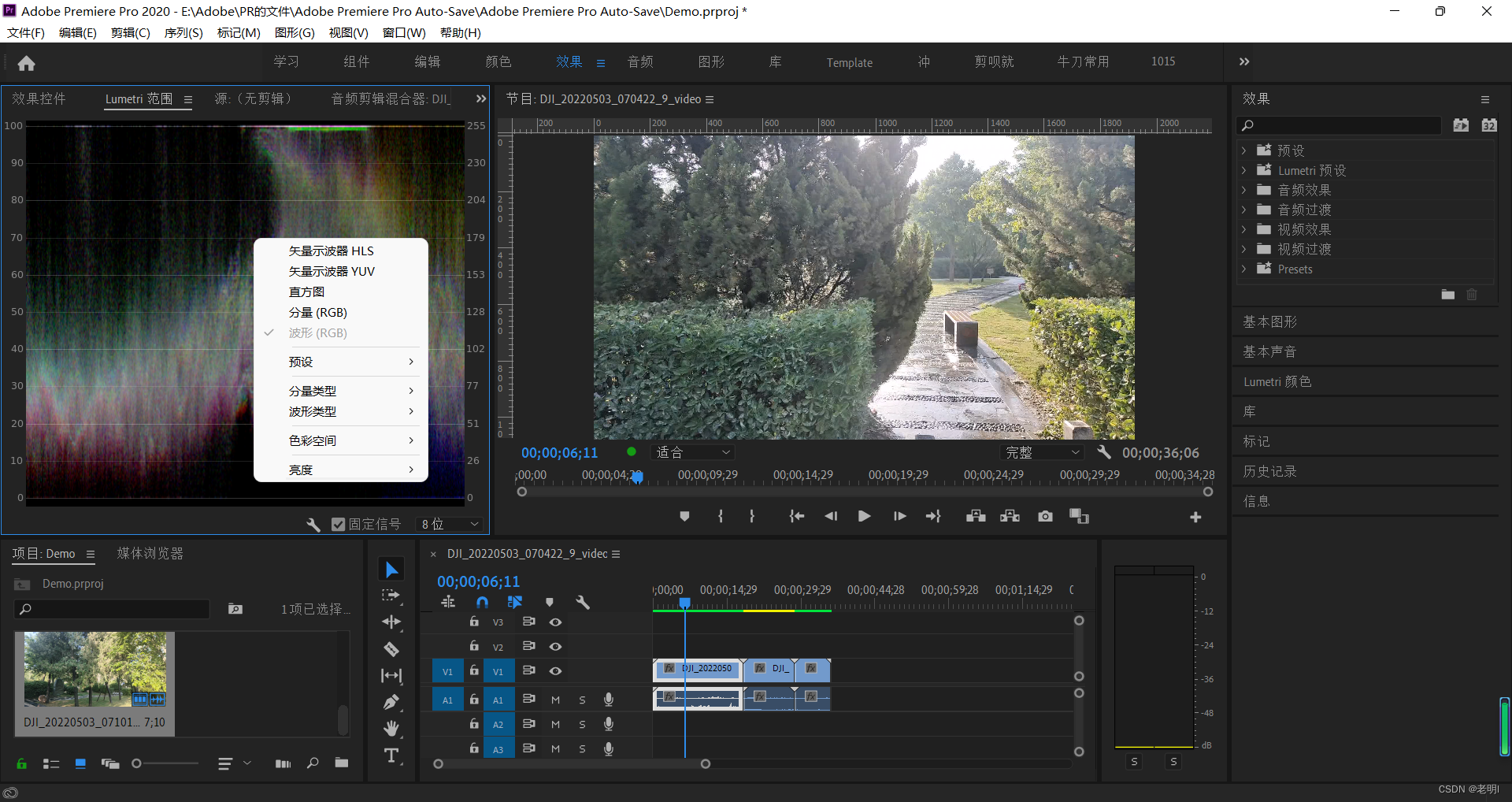Play the program monitor video
The width and height of the screenshot is (1512, 802).
[865, 516]
